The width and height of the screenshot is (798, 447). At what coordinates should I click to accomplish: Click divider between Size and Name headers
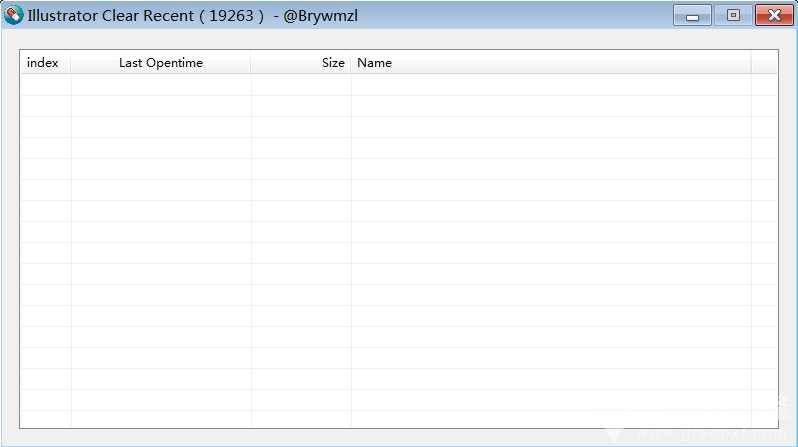point(351,63)
